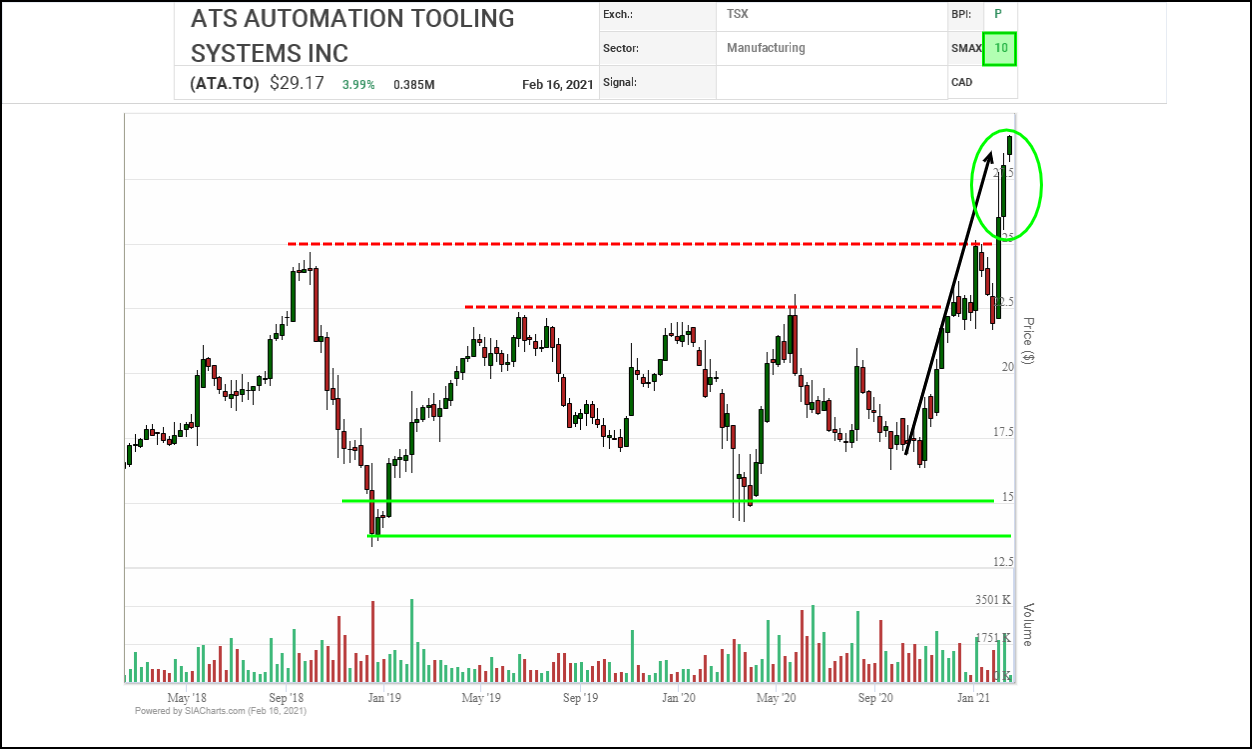Select the ATA.TO ticker symbol
The width and height of the screenshot is (1252, 749).
click(x=225, y=84)
